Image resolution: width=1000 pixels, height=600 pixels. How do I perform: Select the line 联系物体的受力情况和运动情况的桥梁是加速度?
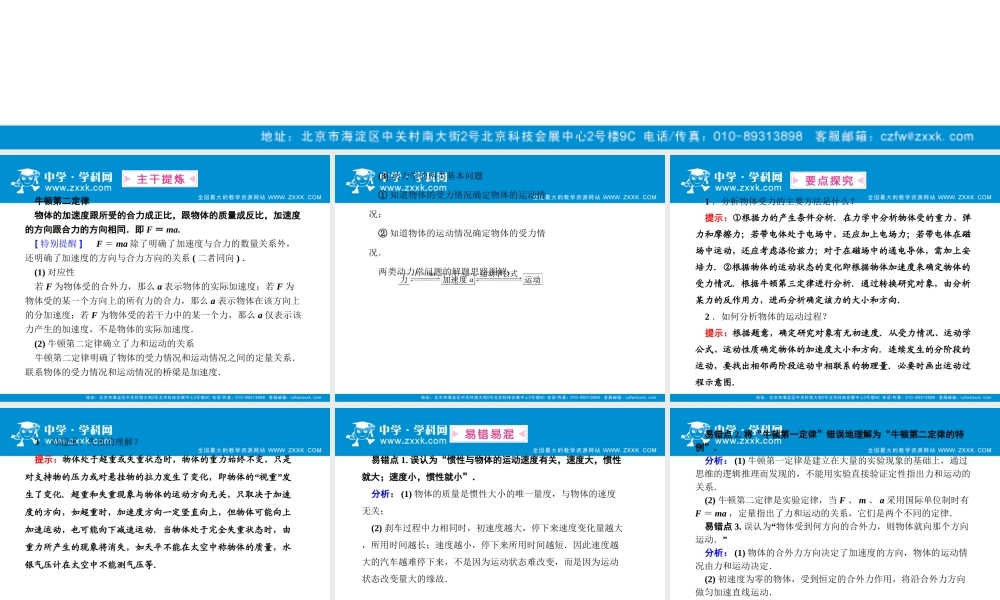pyautogui.click(x=123, y=372)
